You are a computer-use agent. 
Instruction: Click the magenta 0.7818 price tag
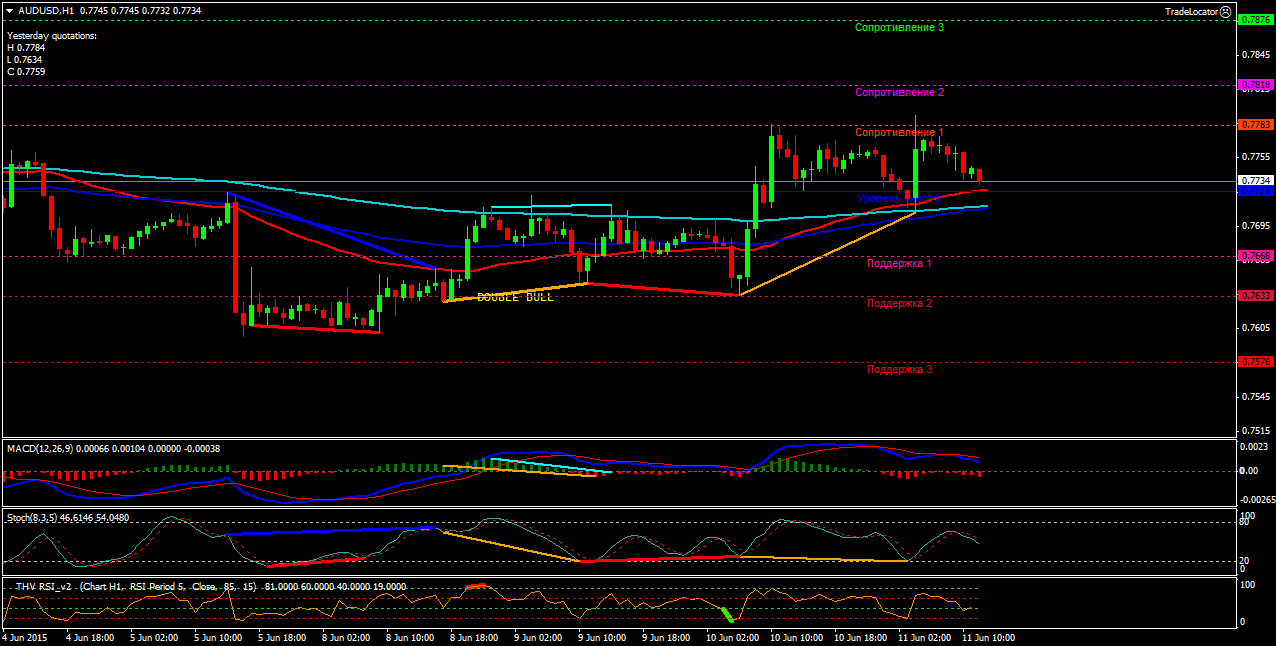(1255, 85)
